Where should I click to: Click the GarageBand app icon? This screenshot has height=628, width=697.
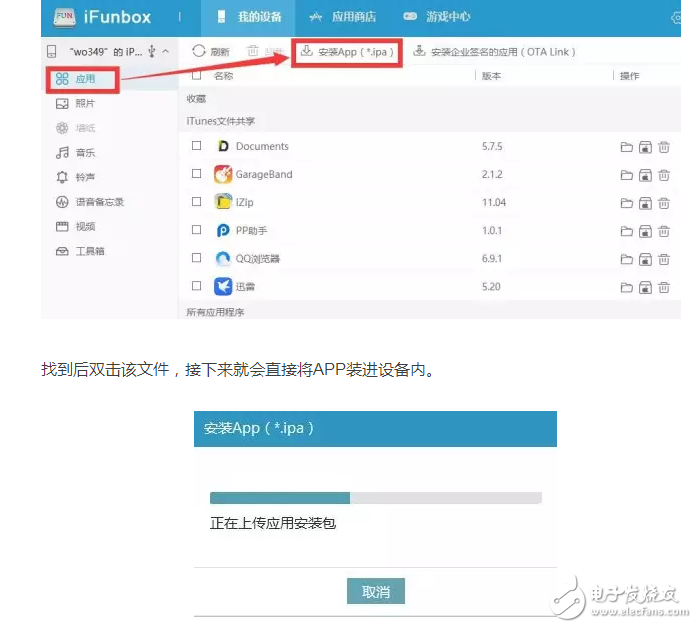click(x=223, y=174)
